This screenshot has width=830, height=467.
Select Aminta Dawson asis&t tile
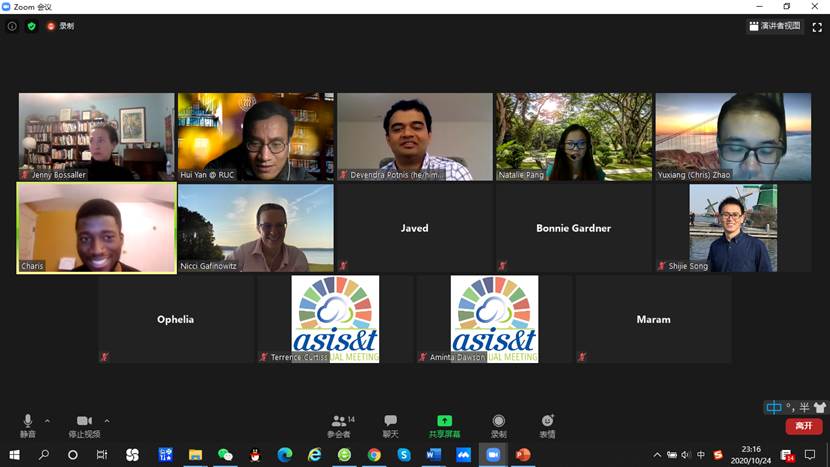(494, 319)
